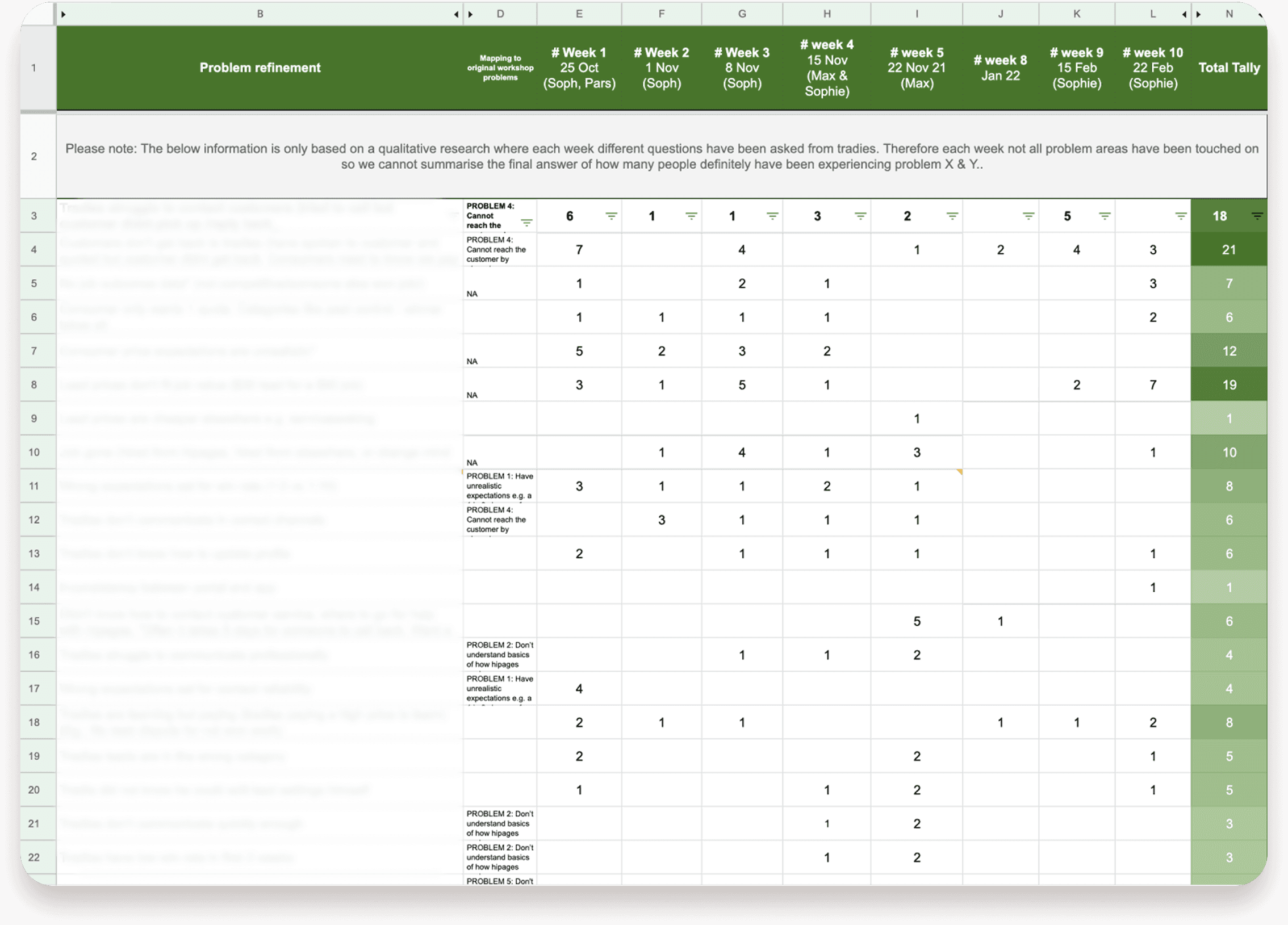The width and height of the screenshot is (1288, 925).
Task: Click left-pointing arrow at right edge of column B header
Action: point(456,14)
